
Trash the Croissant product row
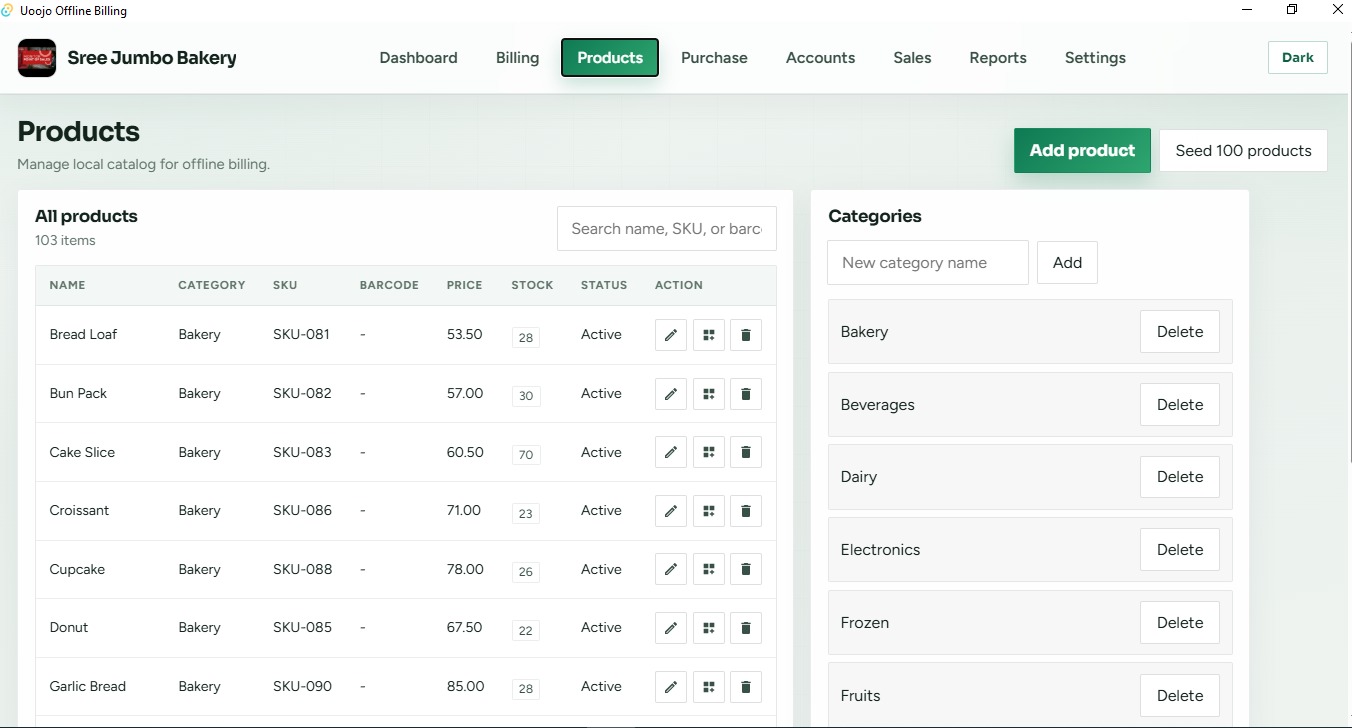(x=746, y=511)
